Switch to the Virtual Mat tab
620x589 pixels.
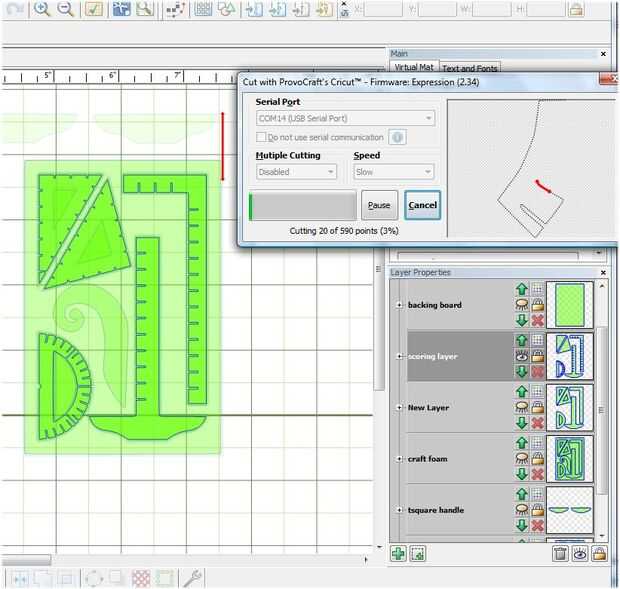pos(414,67)
